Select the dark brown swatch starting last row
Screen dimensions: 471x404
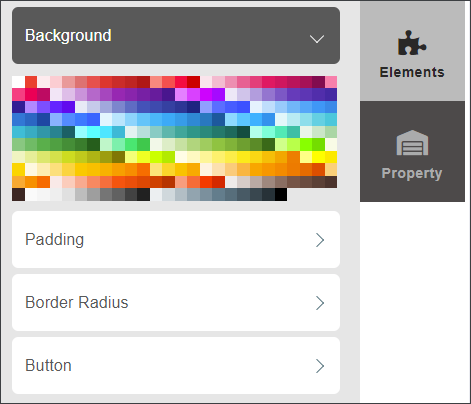[x=18, y=195]
